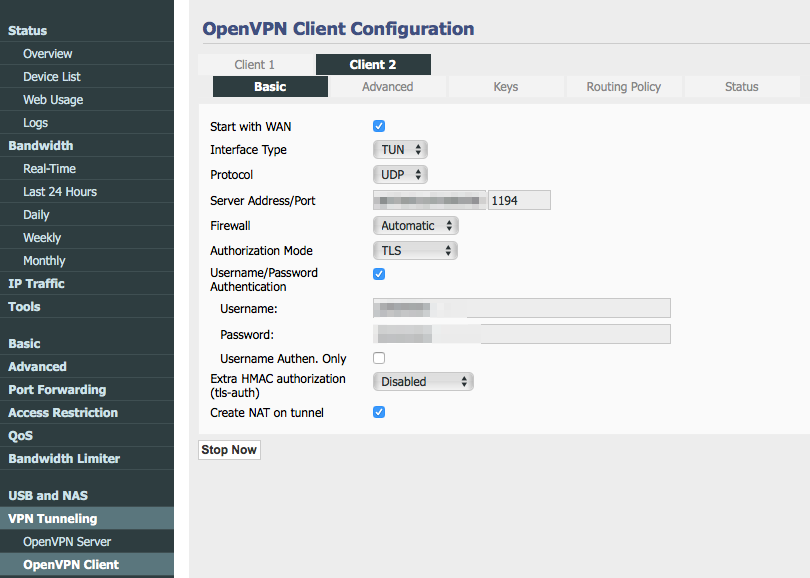Screen dimensions: 810x578
Task: Open the Status tab of Client 2
Action: tap(741, 87)
